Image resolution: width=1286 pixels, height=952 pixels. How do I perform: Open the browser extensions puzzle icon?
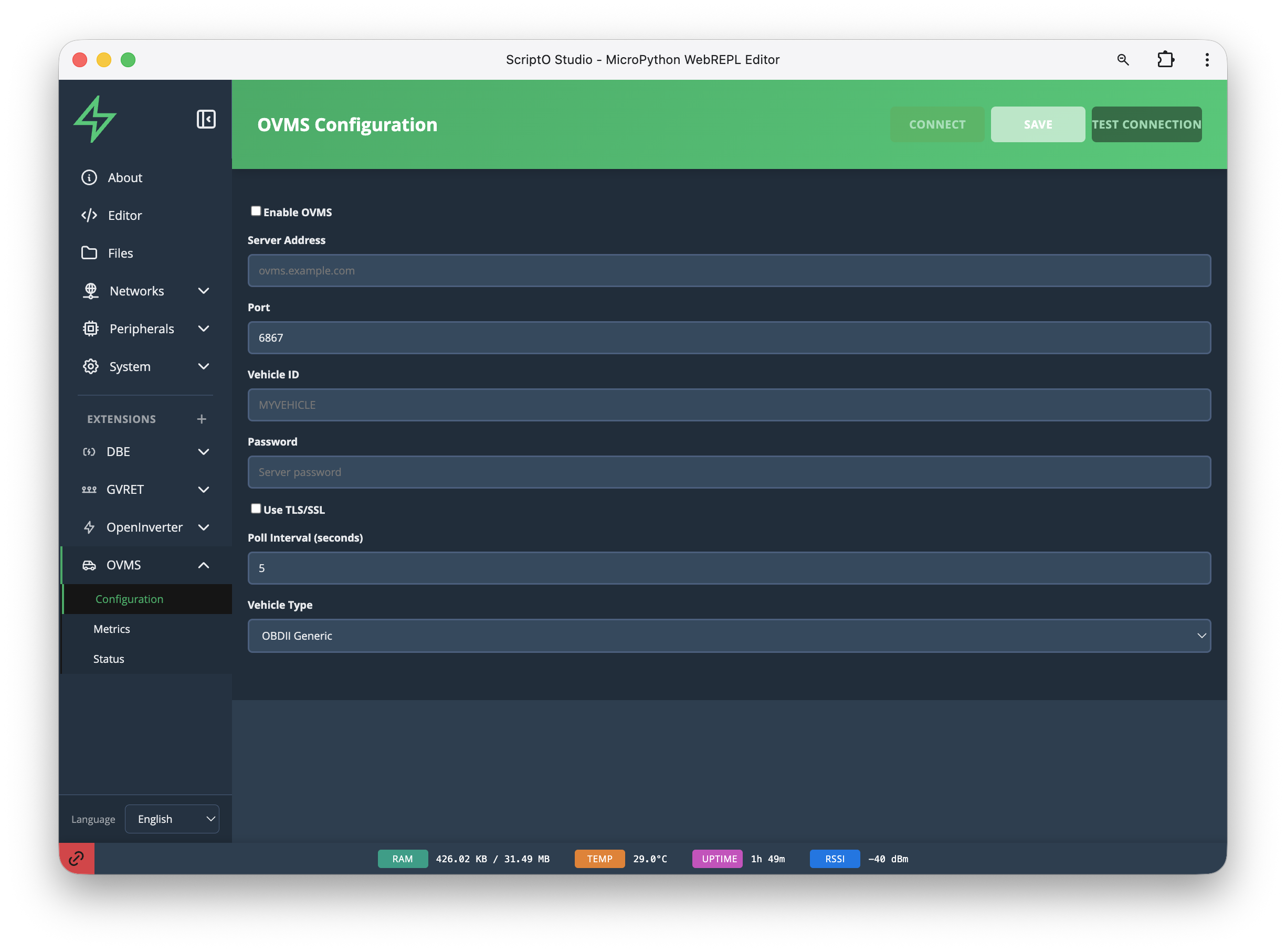[x=1165, y=60]
